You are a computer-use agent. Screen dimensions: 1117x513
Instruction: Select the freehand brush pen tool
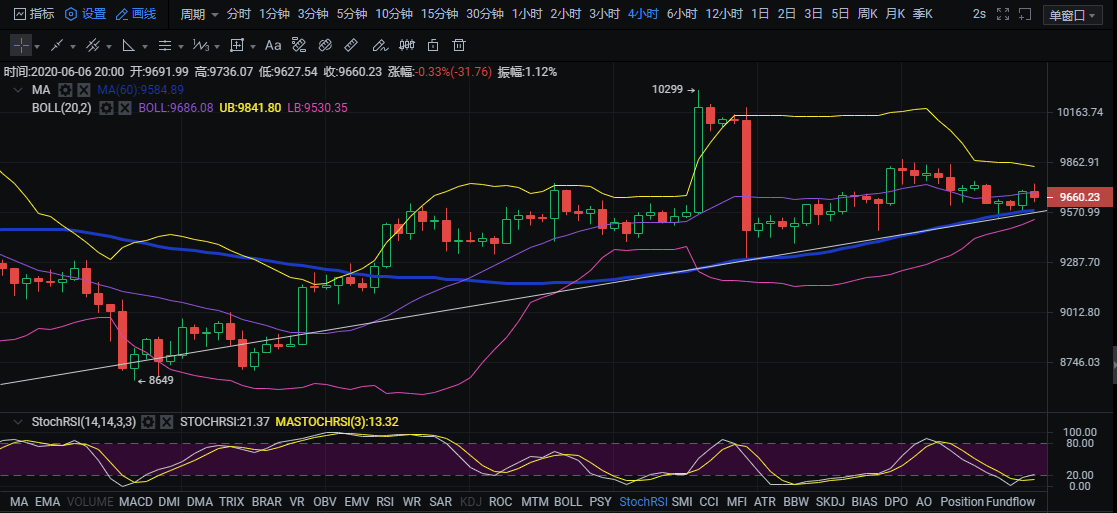point(380,46)
